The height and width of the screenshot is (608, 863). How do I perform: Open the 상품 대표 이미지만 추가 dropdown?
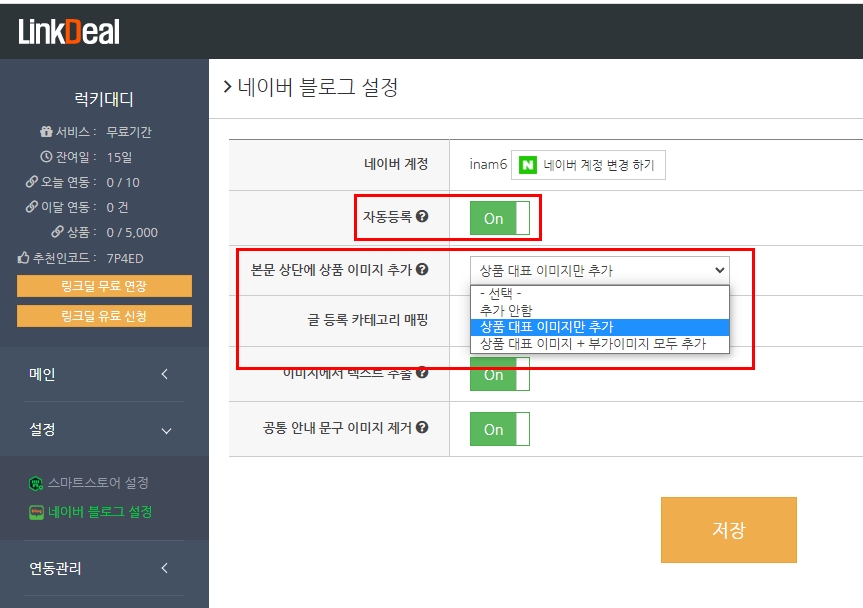pos(600,270)
